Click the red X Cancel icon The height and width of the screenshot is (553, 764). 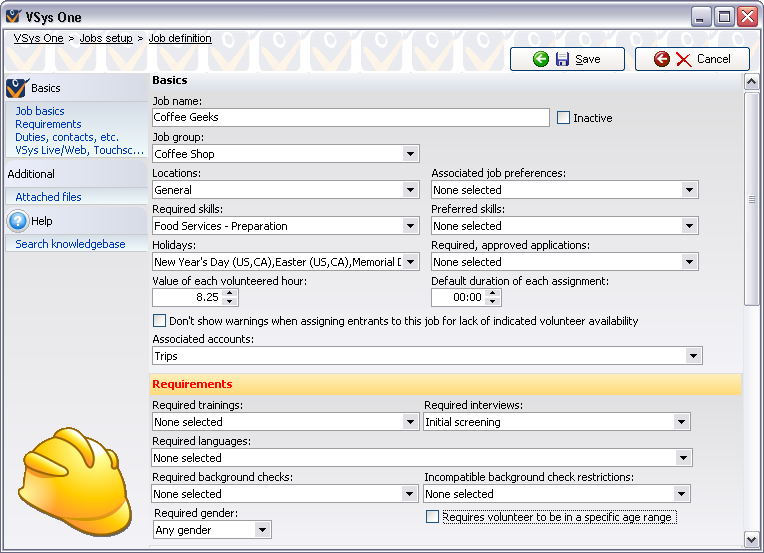[684, 60]
